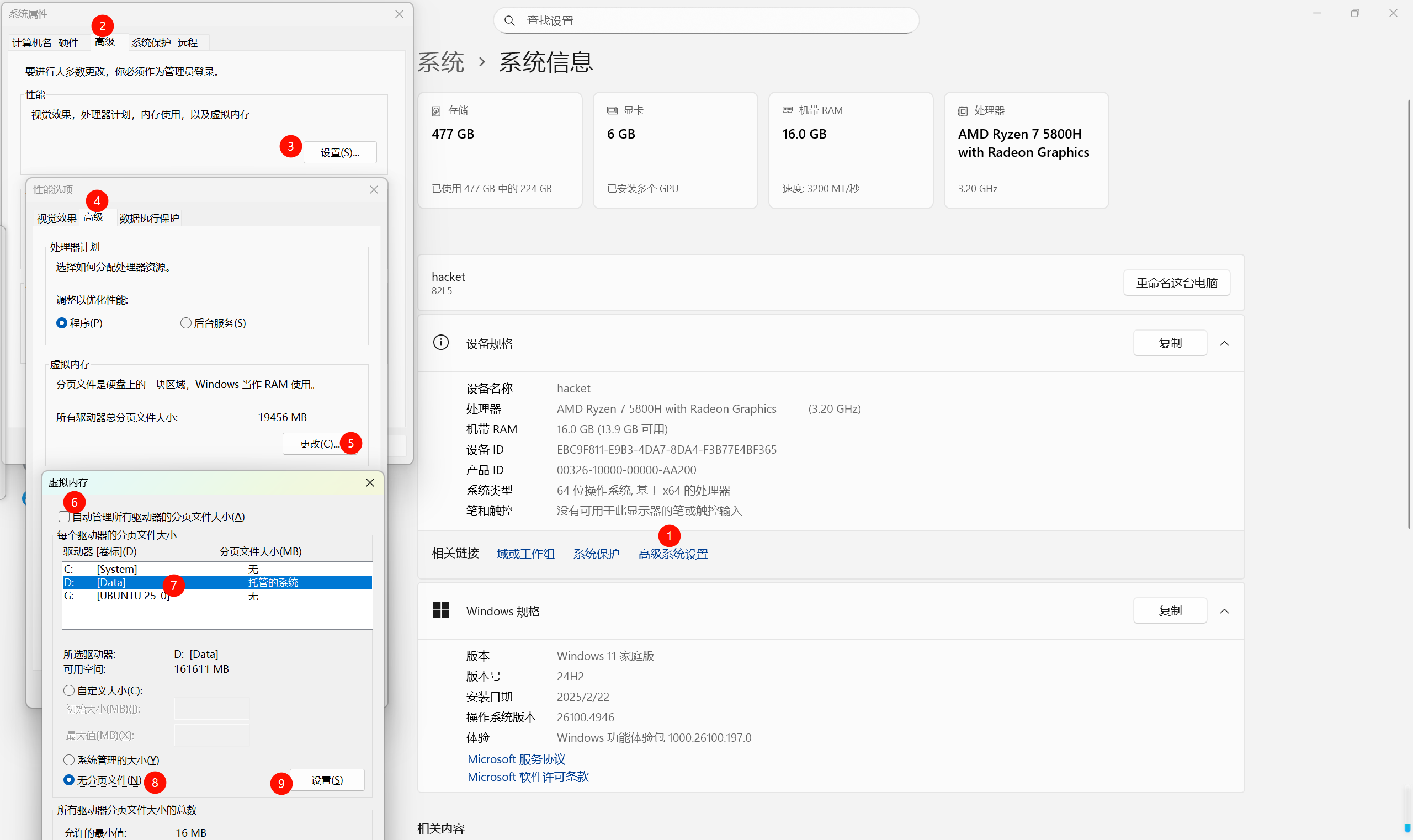Click the graphics card icon on the 6 GB card
1413x840 pixels.
612,110
